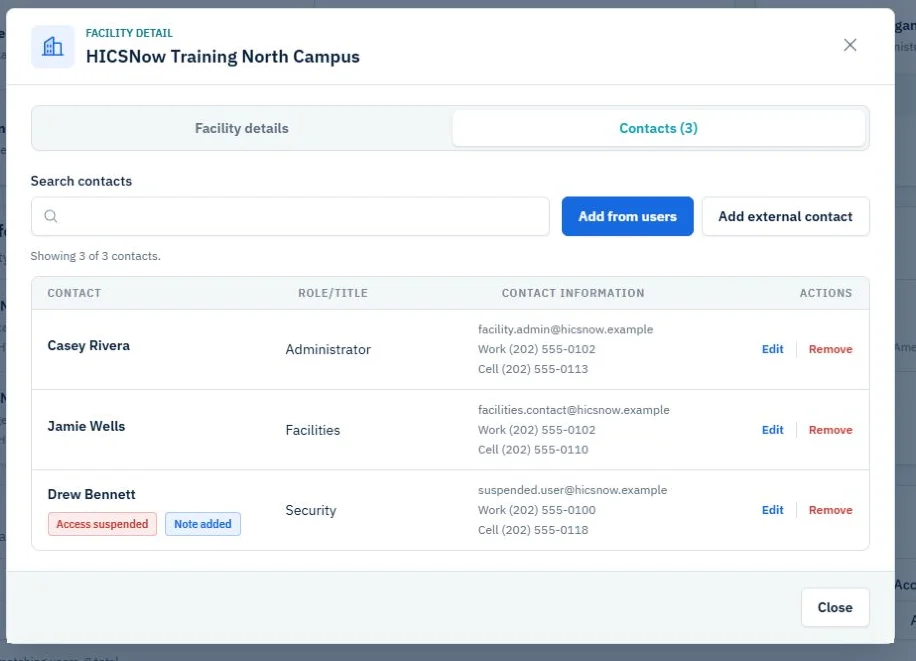Click Casey Rivera's Cell (202) 555-0113
The height and width of the screenshot is (661, 916).
pos(533,369)
